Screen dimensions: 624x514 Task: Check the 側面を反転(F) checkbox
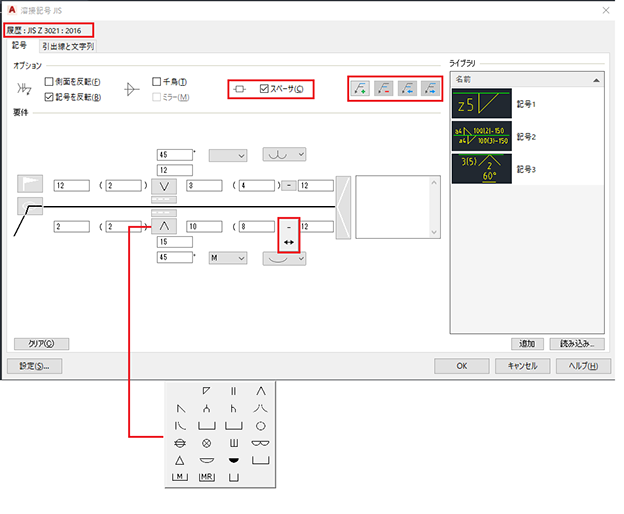49,82
